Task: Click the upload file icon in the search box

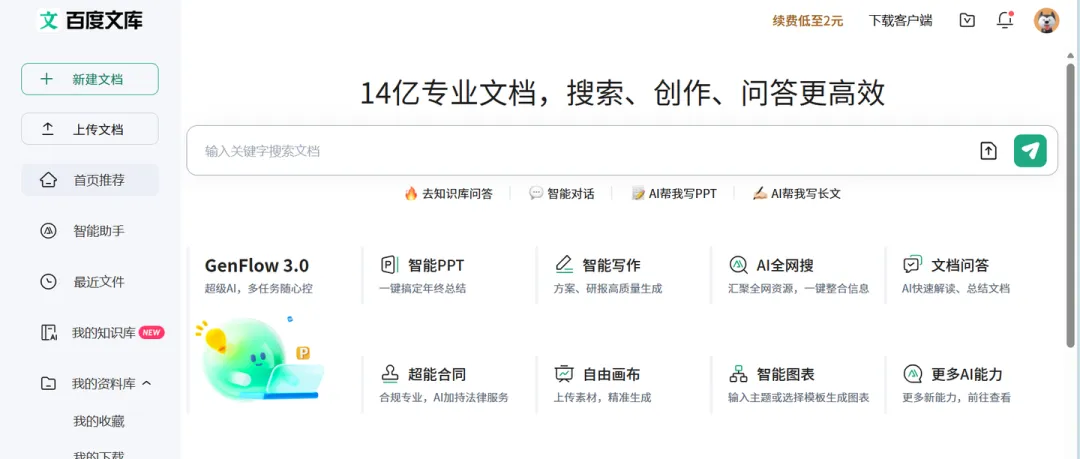Action: tap(988, 151)
